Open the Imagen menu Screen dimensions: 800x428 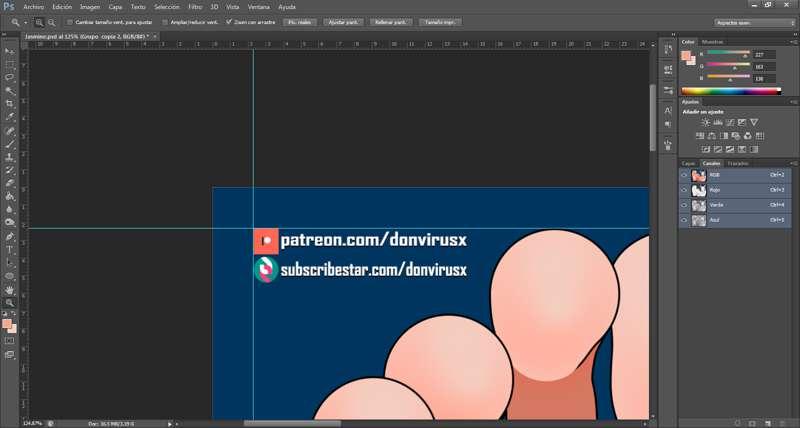pyautogui.click(x=90, y=7)
